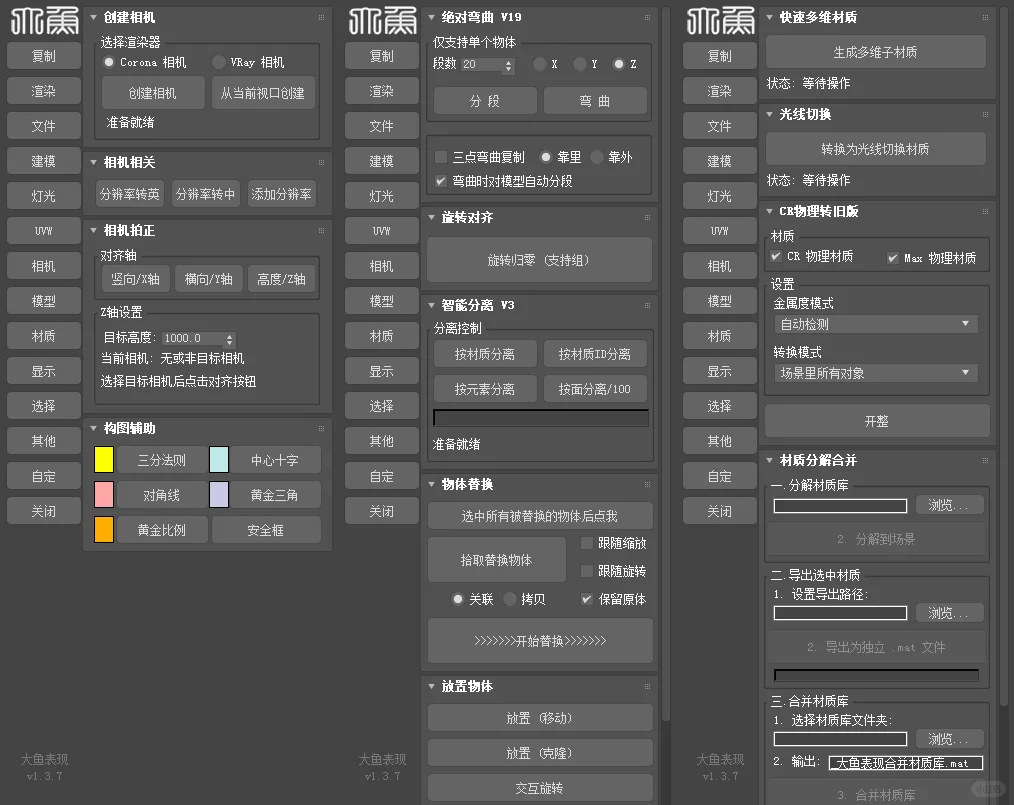
Task: Click the 开整 conversion button
Action: pos(875,421)
